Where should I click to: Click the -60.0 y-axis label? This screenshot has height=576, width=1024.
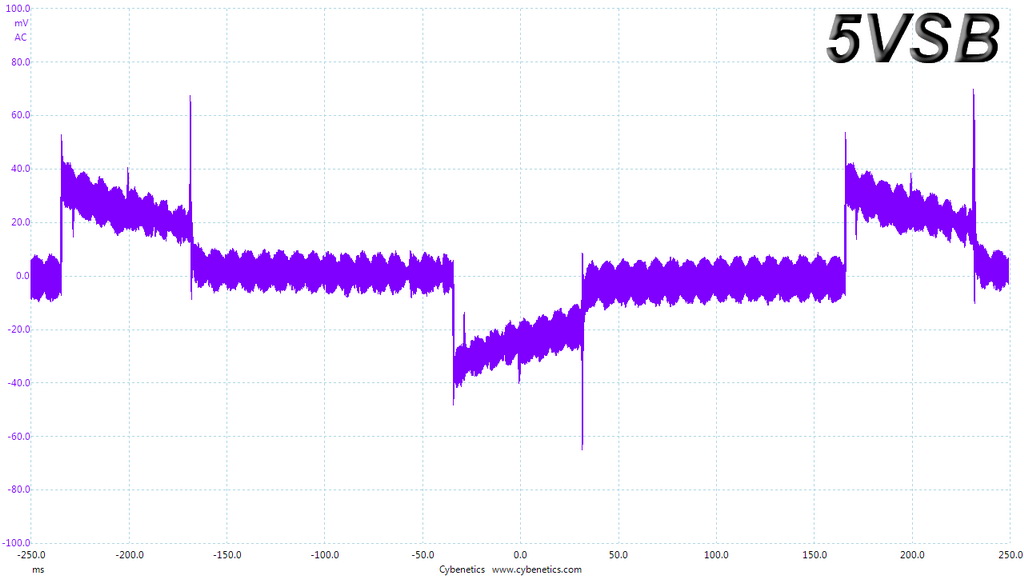[x=19, y=436]
